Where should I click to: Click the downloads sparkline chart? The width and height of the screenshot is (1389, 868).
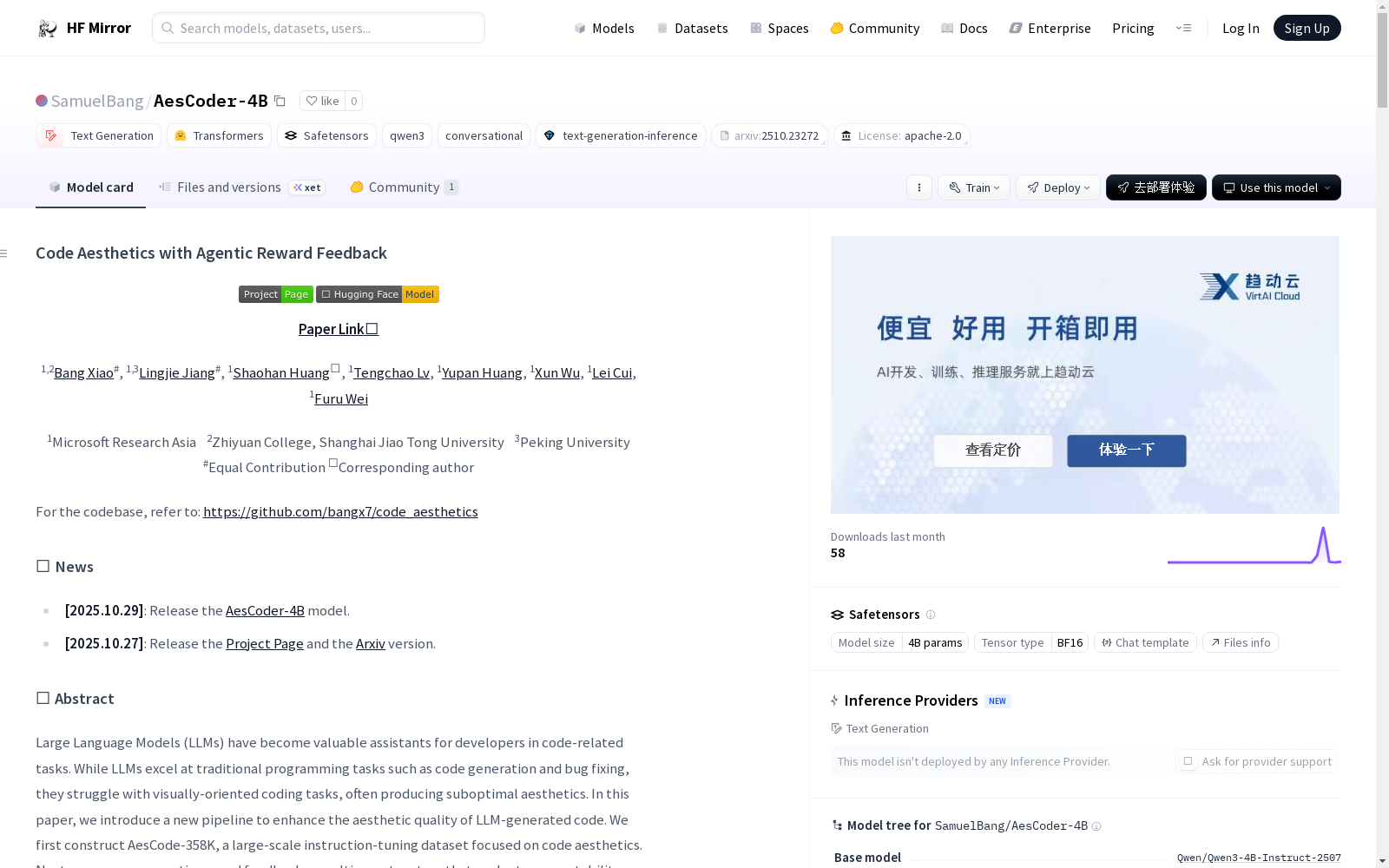tap(1254, 545)
